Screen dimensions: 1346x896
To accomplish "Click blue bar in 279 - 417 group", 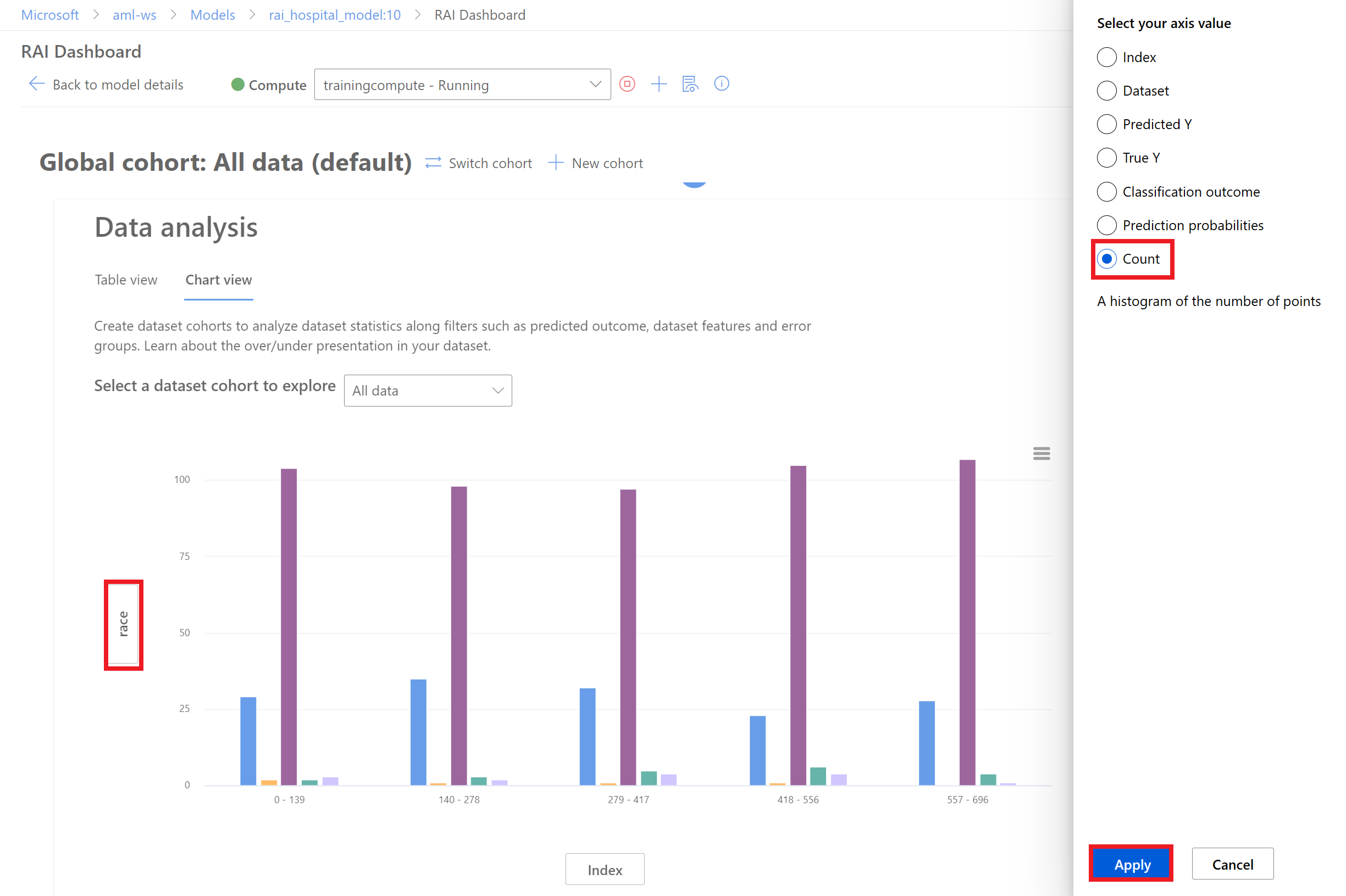I will click(x=588, y=737).
